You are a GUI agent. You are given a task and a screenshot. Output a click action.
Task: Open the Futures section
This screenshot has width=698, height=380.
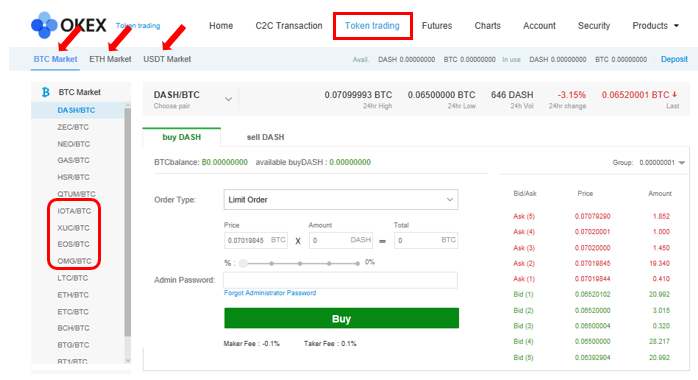[437, 26]
